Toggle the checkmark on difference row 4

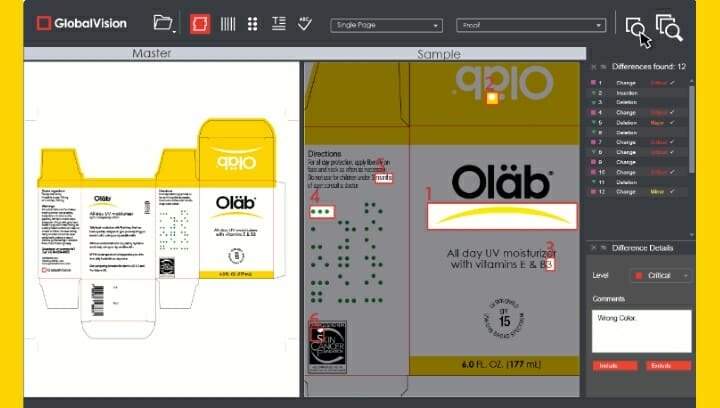coord(672,112)
